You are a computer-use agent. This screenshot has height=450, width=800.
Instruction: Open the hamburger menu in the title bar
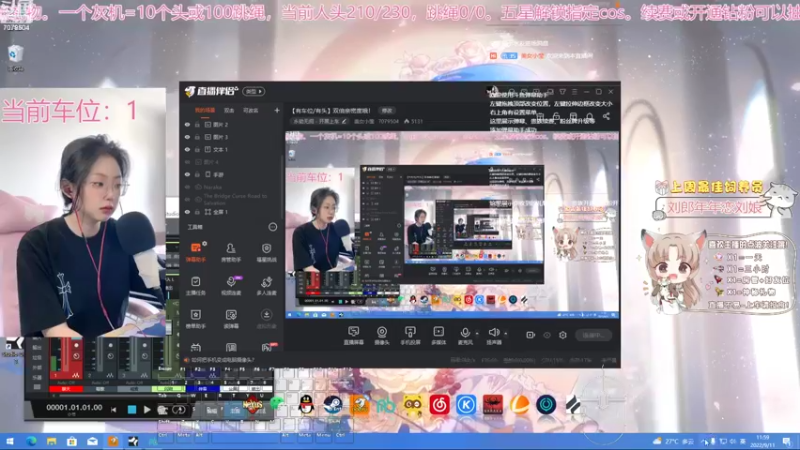[574, 92]
